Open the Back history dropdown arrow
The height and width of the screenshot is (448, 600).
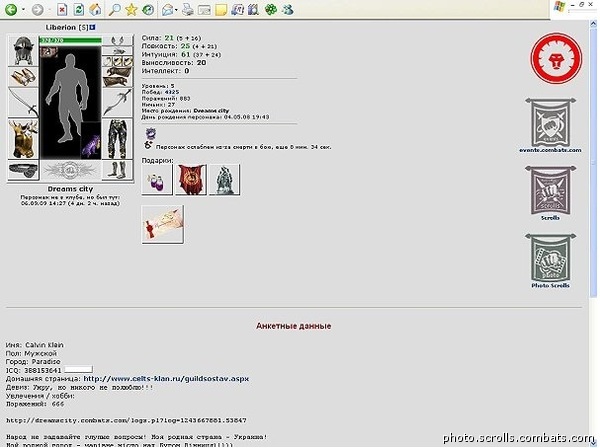coord(23,10)
